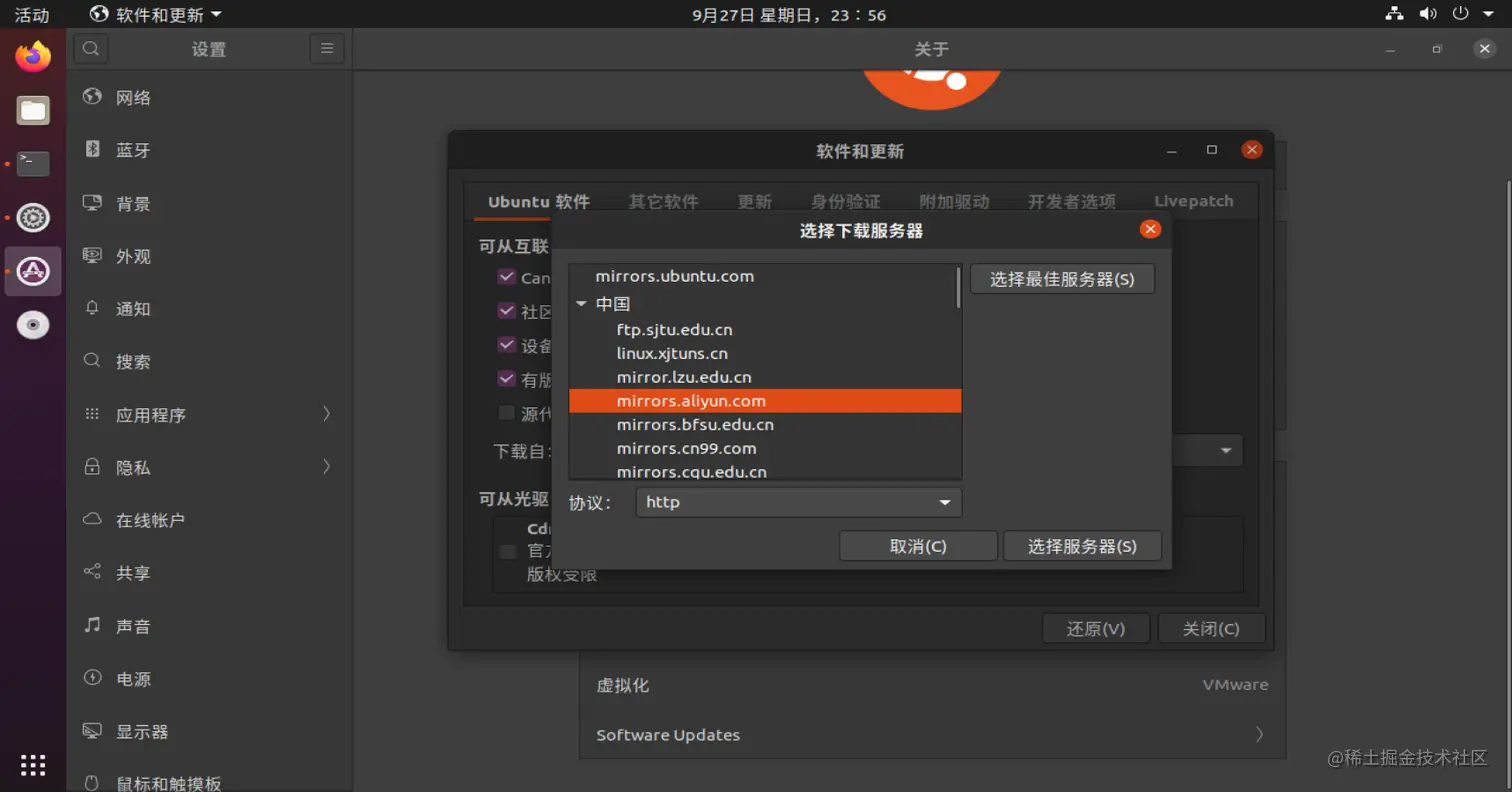
Task: Click the 电源 power icon in the sidebar
Action: (92, 678)
